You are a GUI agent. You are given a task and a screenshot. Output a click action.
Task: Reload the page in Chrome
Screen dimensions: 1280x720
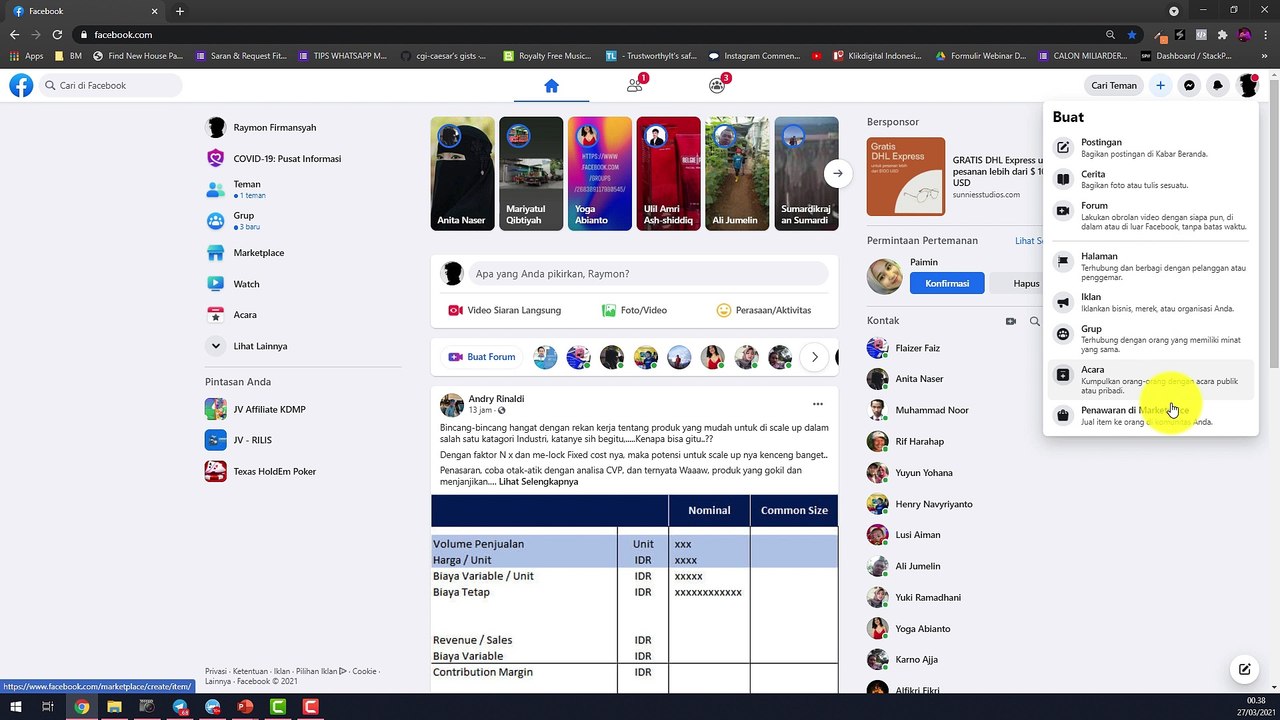(57, 34)
